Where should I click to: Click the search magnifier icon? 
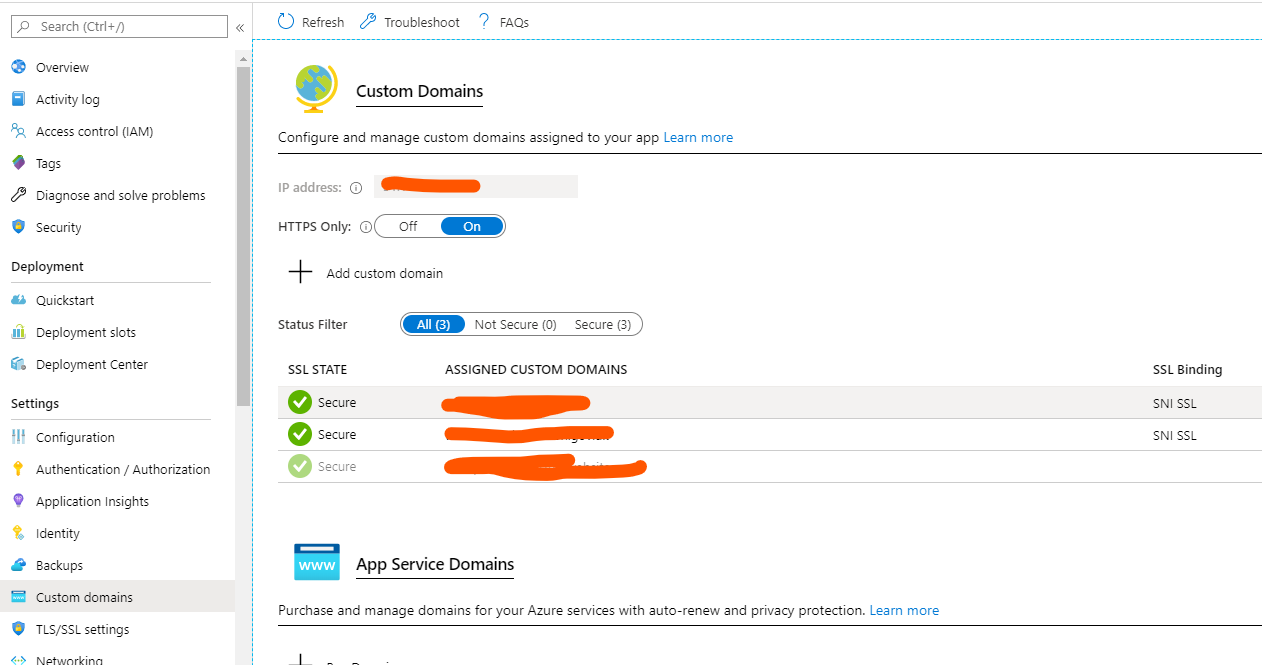[x=23, y=27]
